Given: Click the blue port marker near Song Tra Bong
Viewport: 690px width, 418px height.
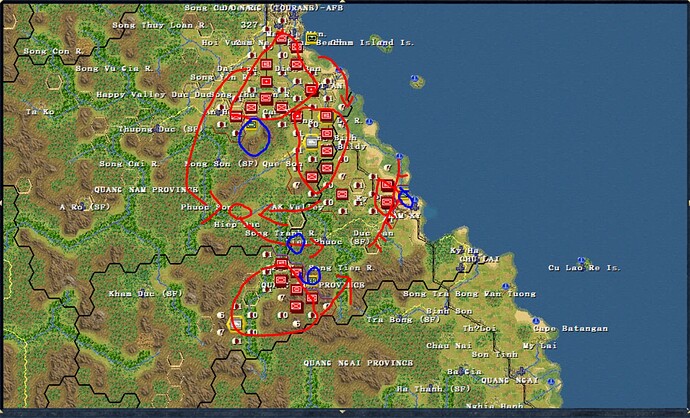Looking at the screenshot, I should coord(506,286).
